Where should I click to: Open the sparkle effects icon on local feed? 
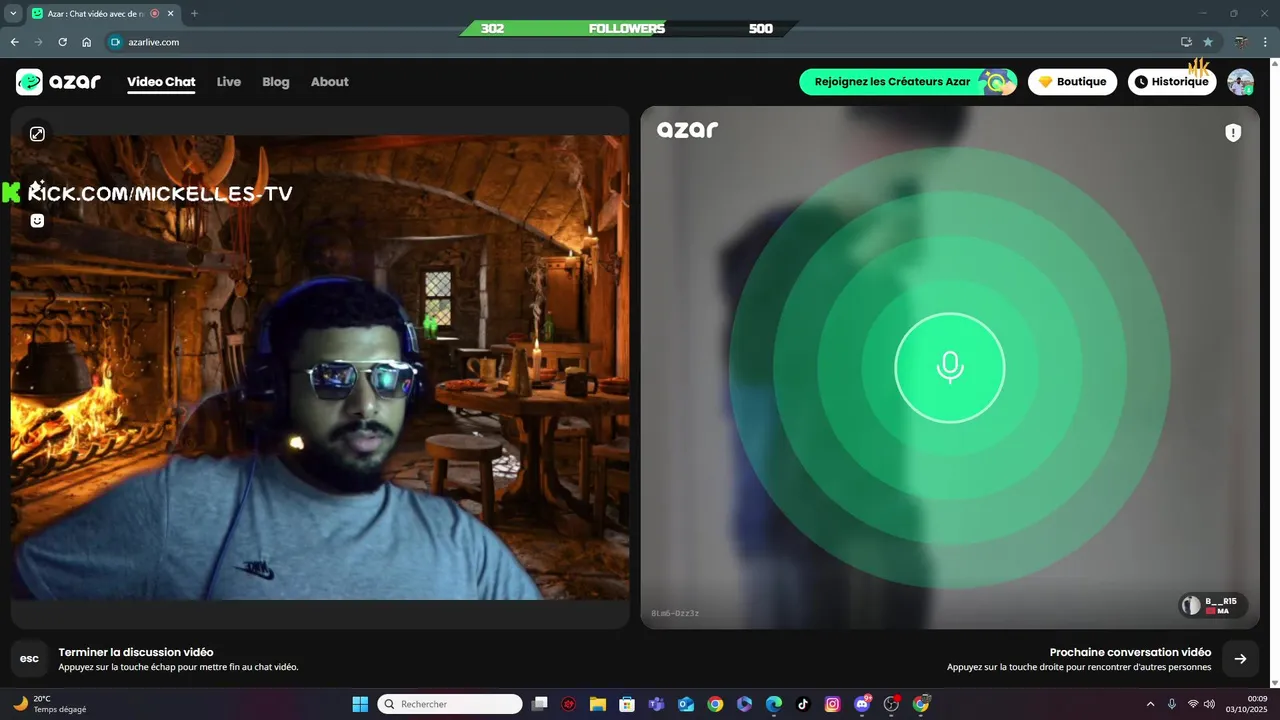(x=37, y=186)
